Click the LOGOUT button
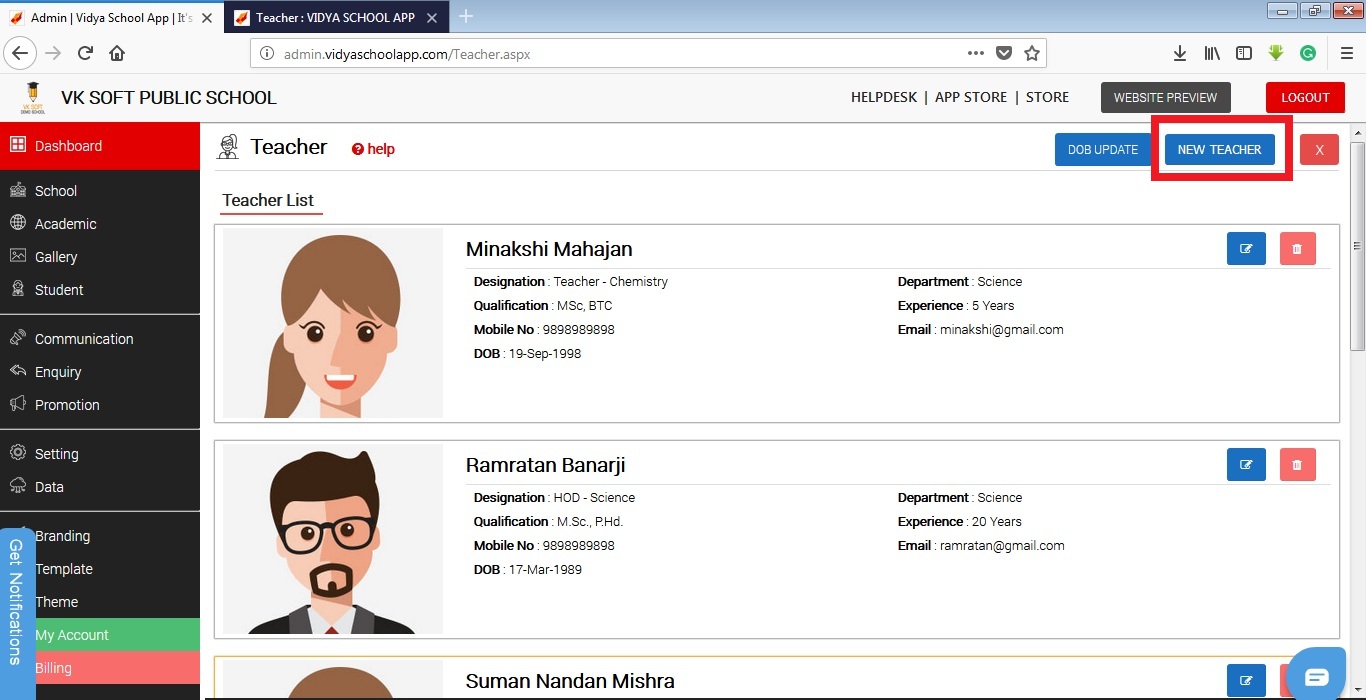The width and height of the screenshot is (1366, 700). pyautogui.click(x=1305, y=97)
